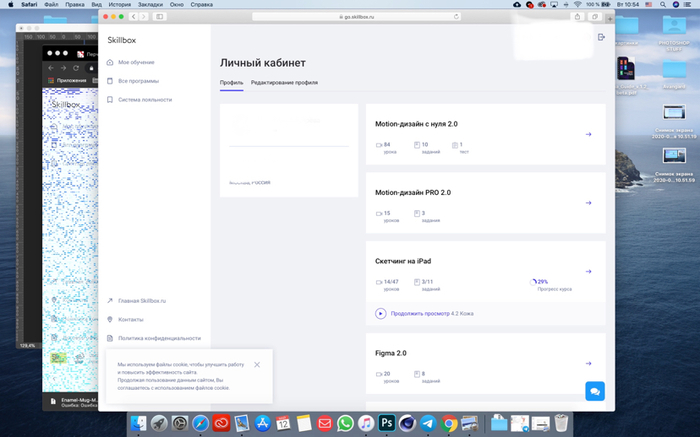Open Finder from the Dock

[x=138, y=423]
